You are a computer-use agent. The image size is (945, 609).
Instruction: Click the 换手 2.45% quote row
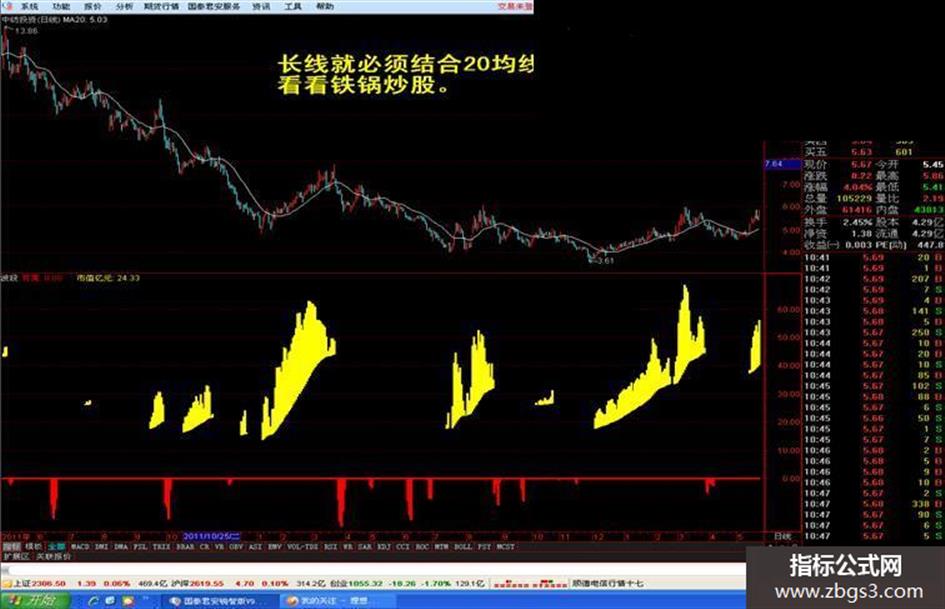pos(838,222)
